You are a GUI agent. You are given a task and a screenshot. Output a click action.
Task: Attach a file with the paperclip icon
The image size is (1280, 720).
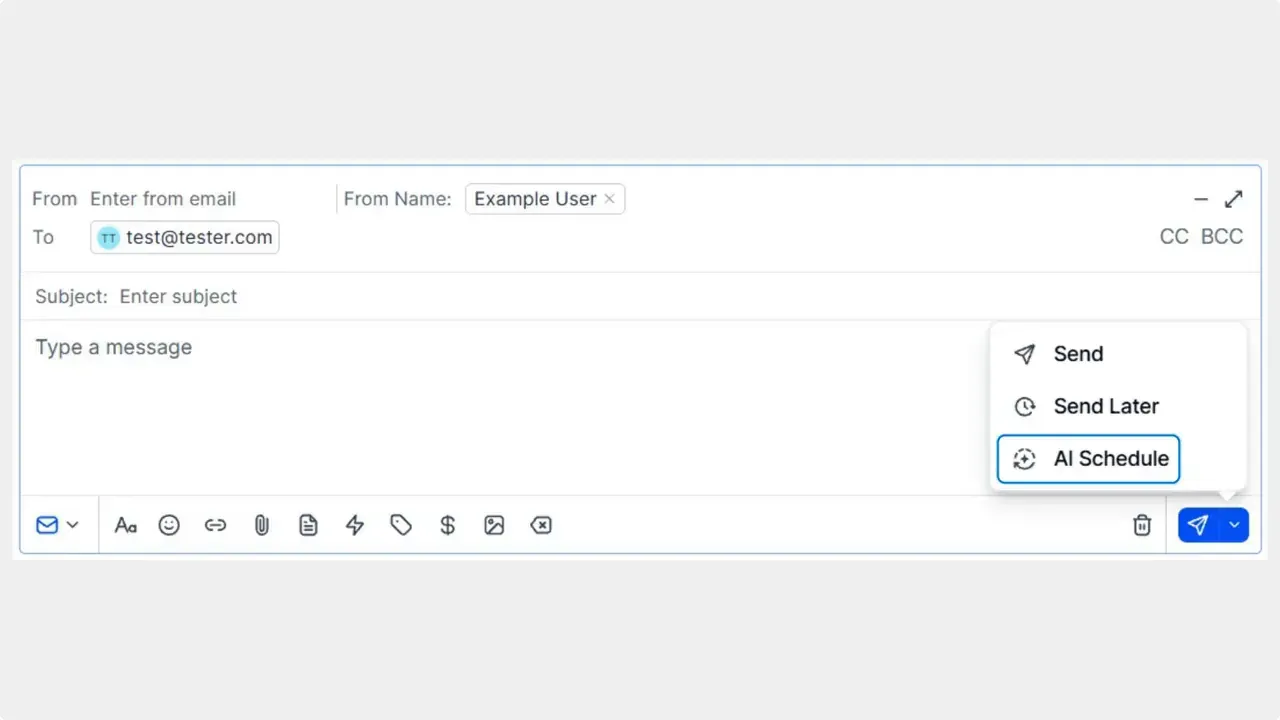coord(262,525)
